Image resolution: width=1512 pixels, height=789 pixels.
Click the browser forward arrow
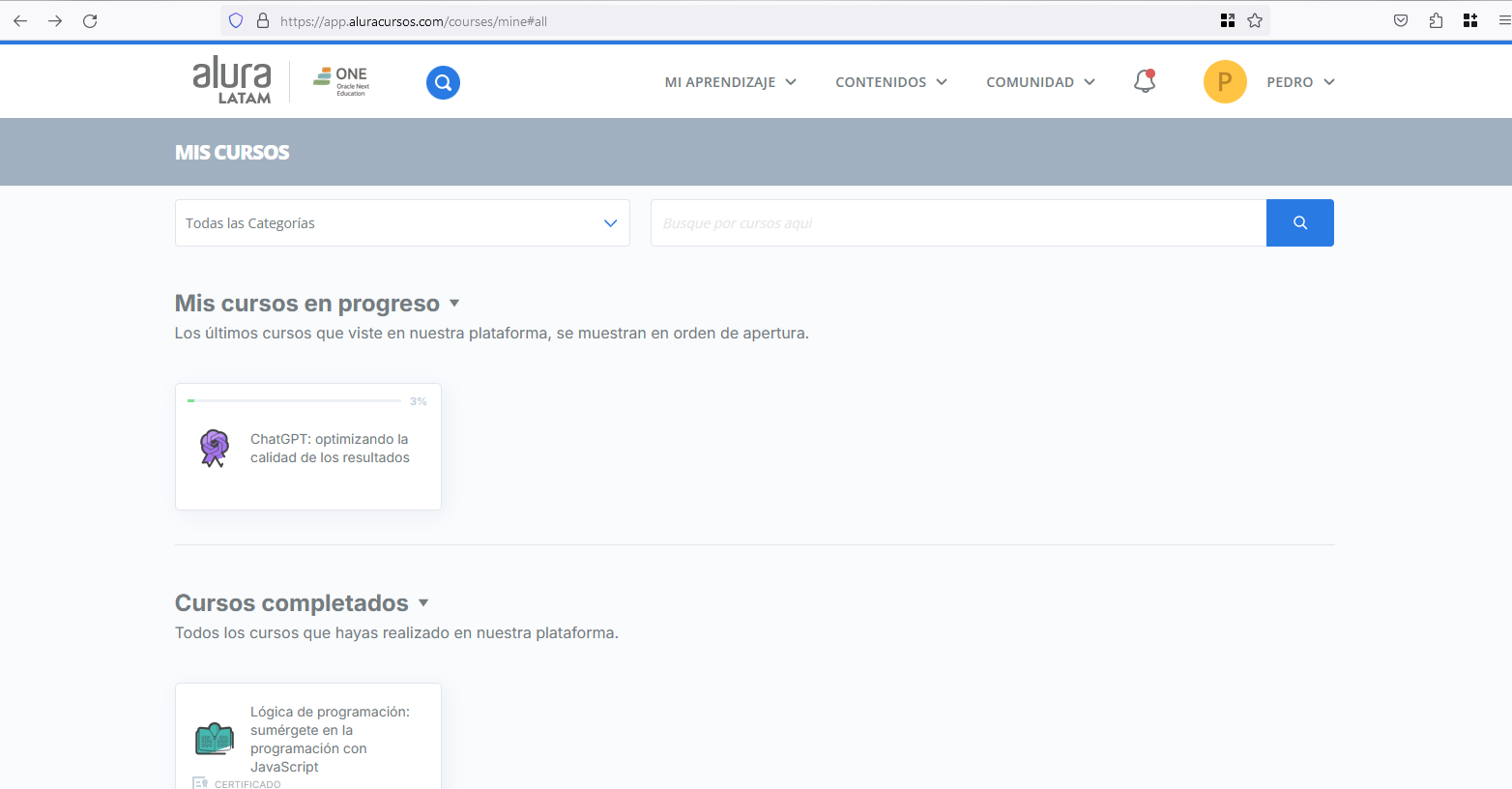(55, 20)
